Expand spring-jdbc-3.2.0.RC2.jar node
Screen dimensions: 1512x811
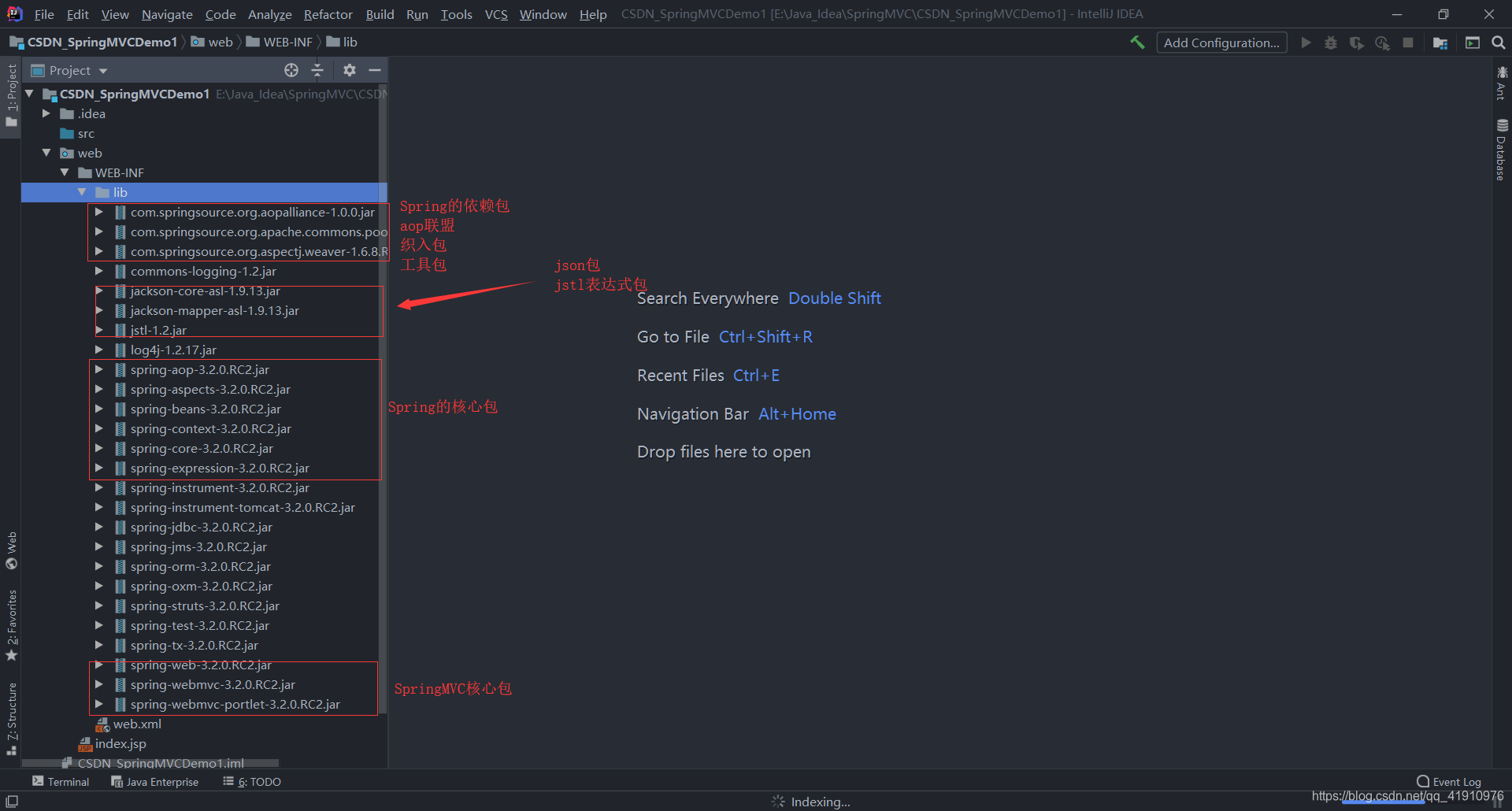pos(98,527)
